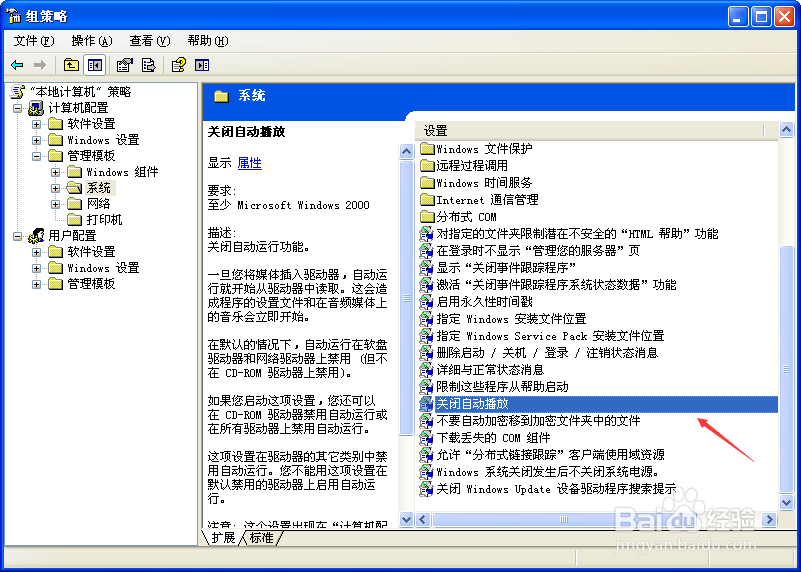The height and width of the screenshot is (572, 801).
Task: Click the 属性 link
Action: coord(250,163)
